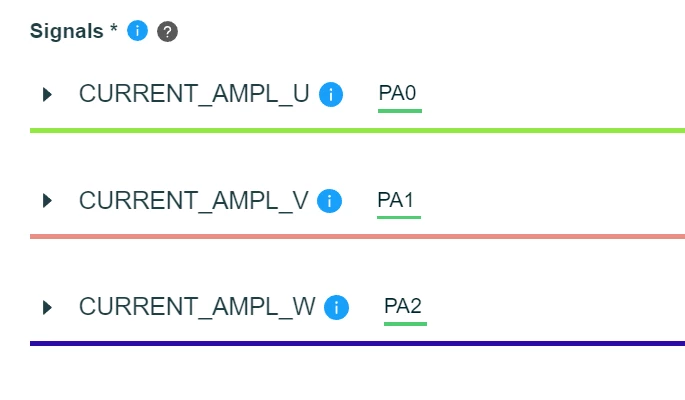Click the light green bar under CURRENT_AMPL_U
The width and height of the screenshot is (685, 400).
point(357,131)
